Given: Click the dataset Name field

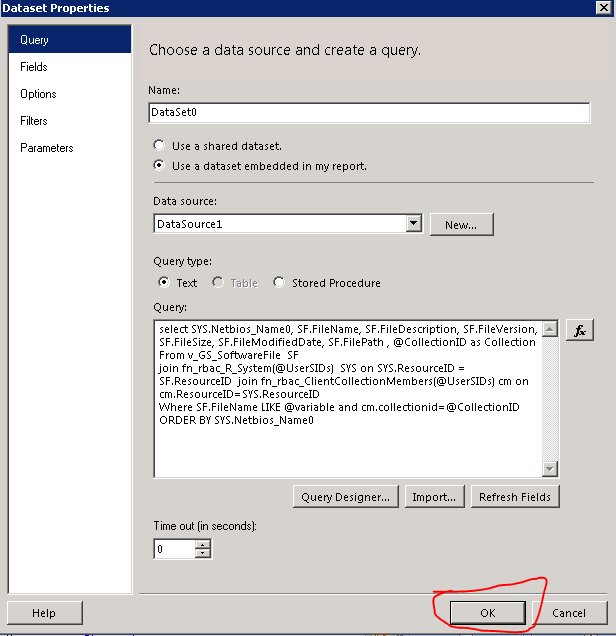Looking at the screenshot, I should coord(369,112).
